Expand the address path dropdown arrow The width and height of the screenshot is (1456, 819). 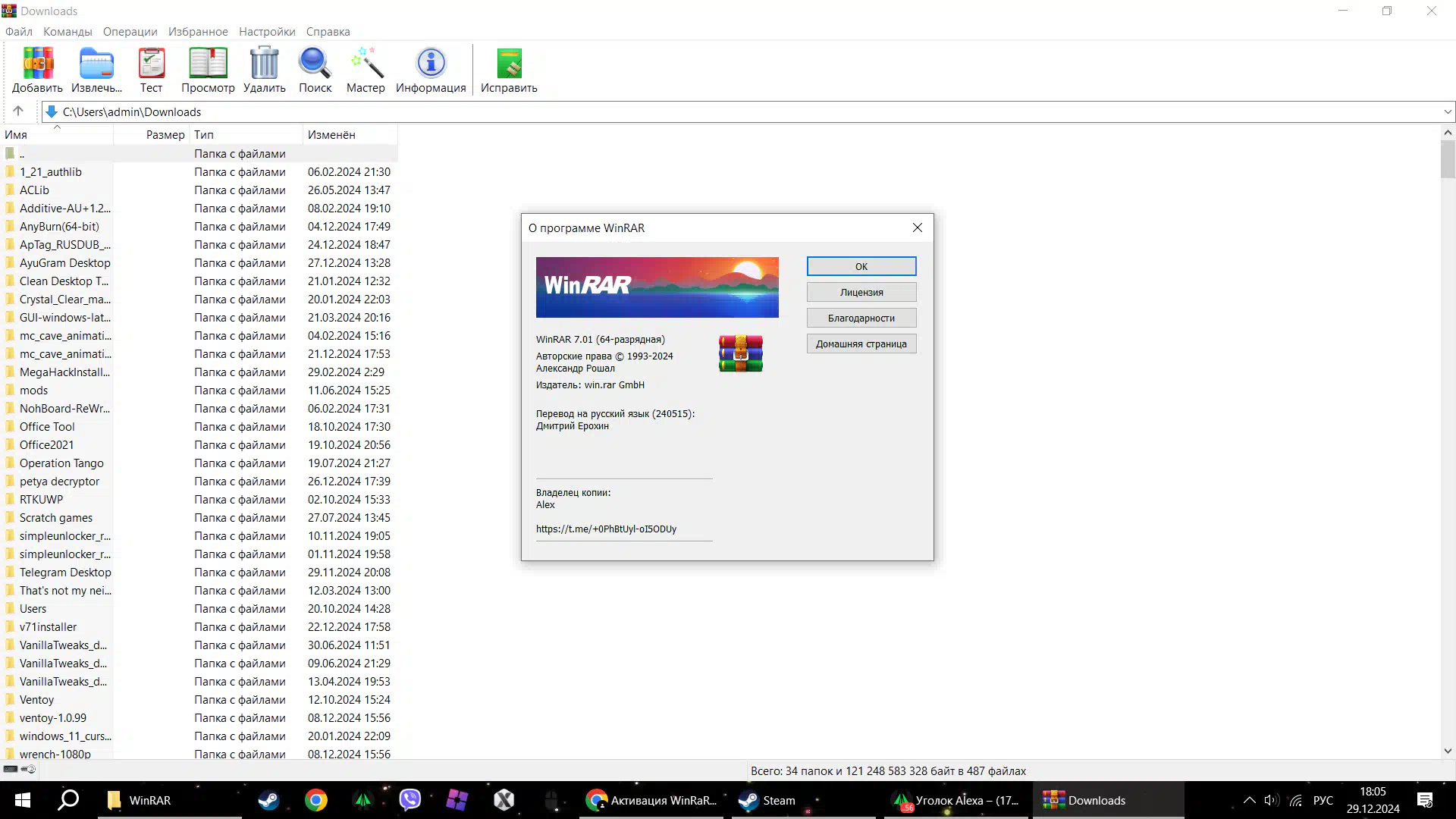coord(1448,111)
